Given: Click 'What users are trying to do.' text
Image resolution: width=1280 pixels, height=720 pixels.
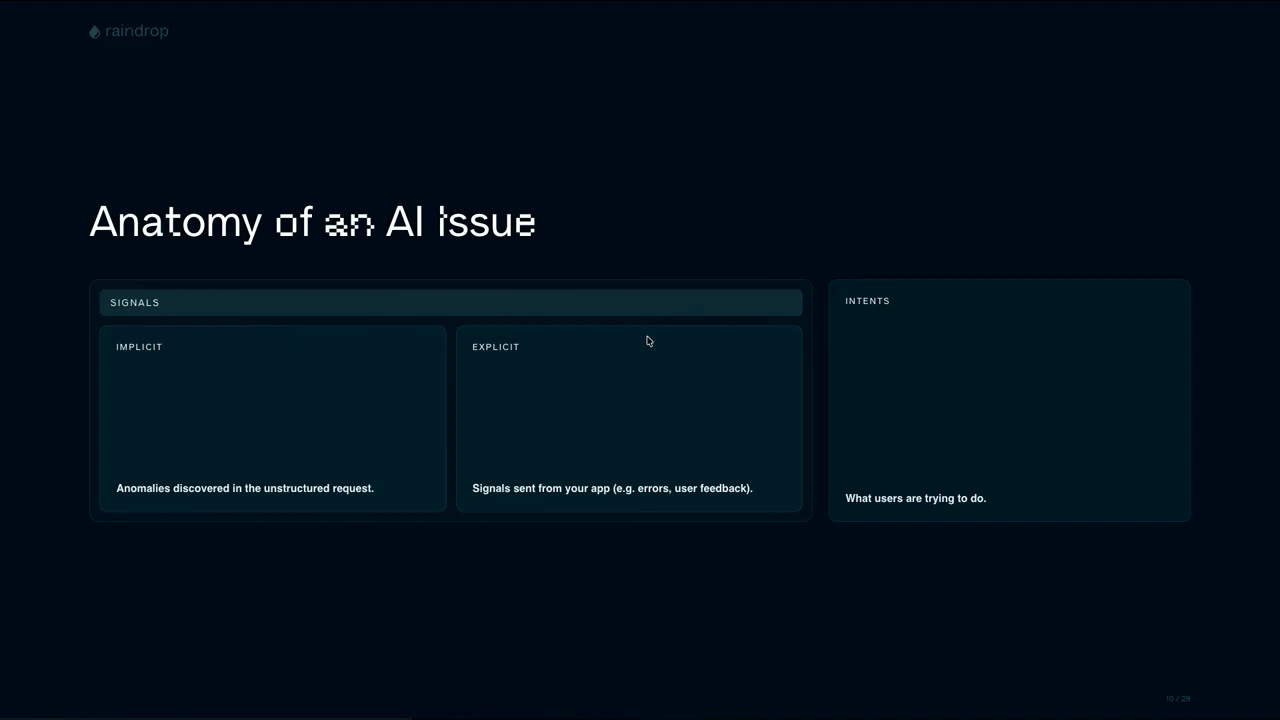Looking at the screenshot, I should point(916,498).
